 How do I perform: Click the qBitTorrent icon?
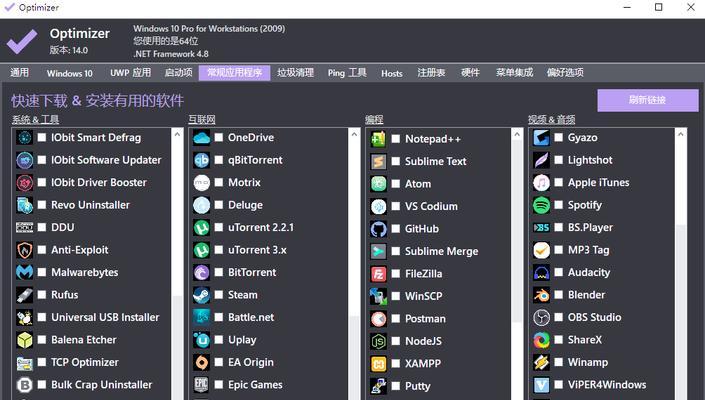point(201,160)
